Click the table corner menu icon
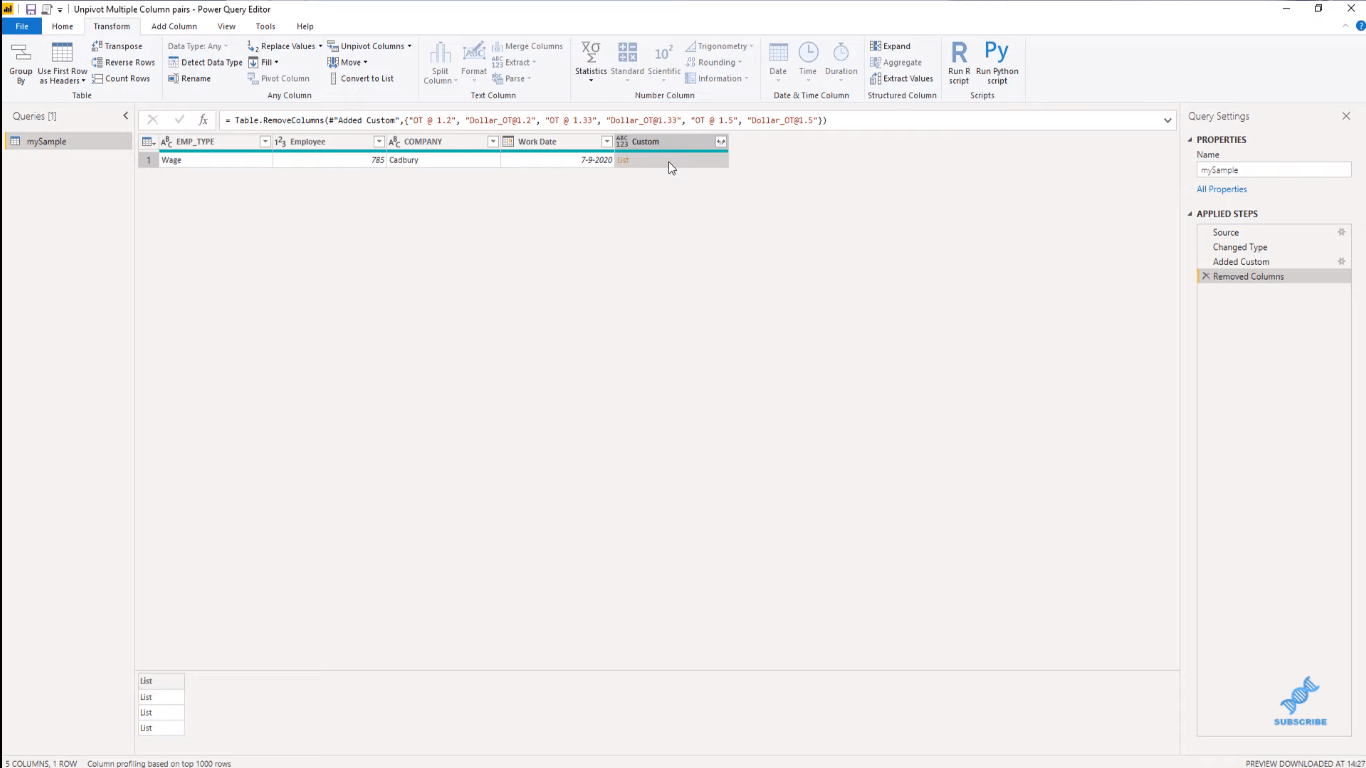 [x=148, y=142]
